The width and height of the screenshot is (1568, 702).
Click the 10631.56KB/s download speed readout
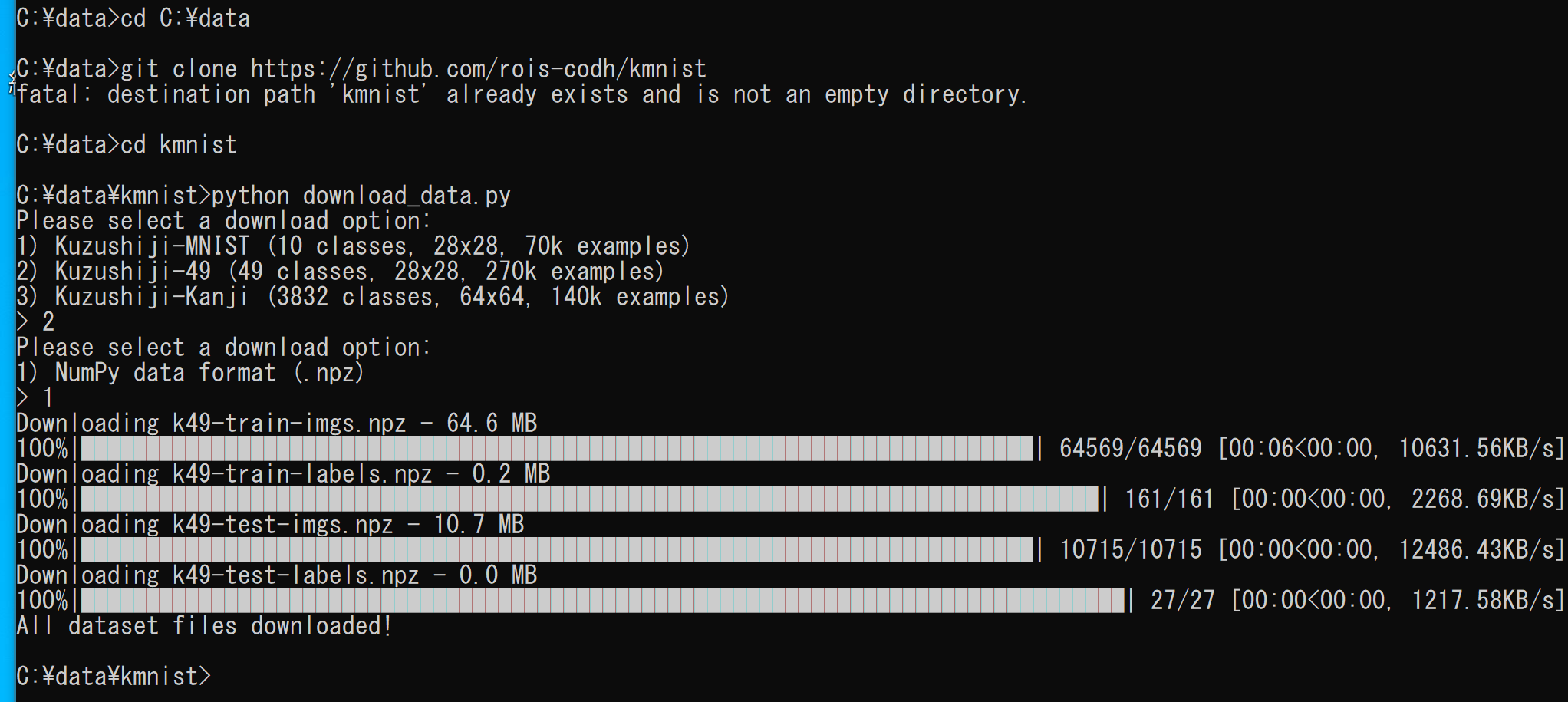[x=1477, y=448]
